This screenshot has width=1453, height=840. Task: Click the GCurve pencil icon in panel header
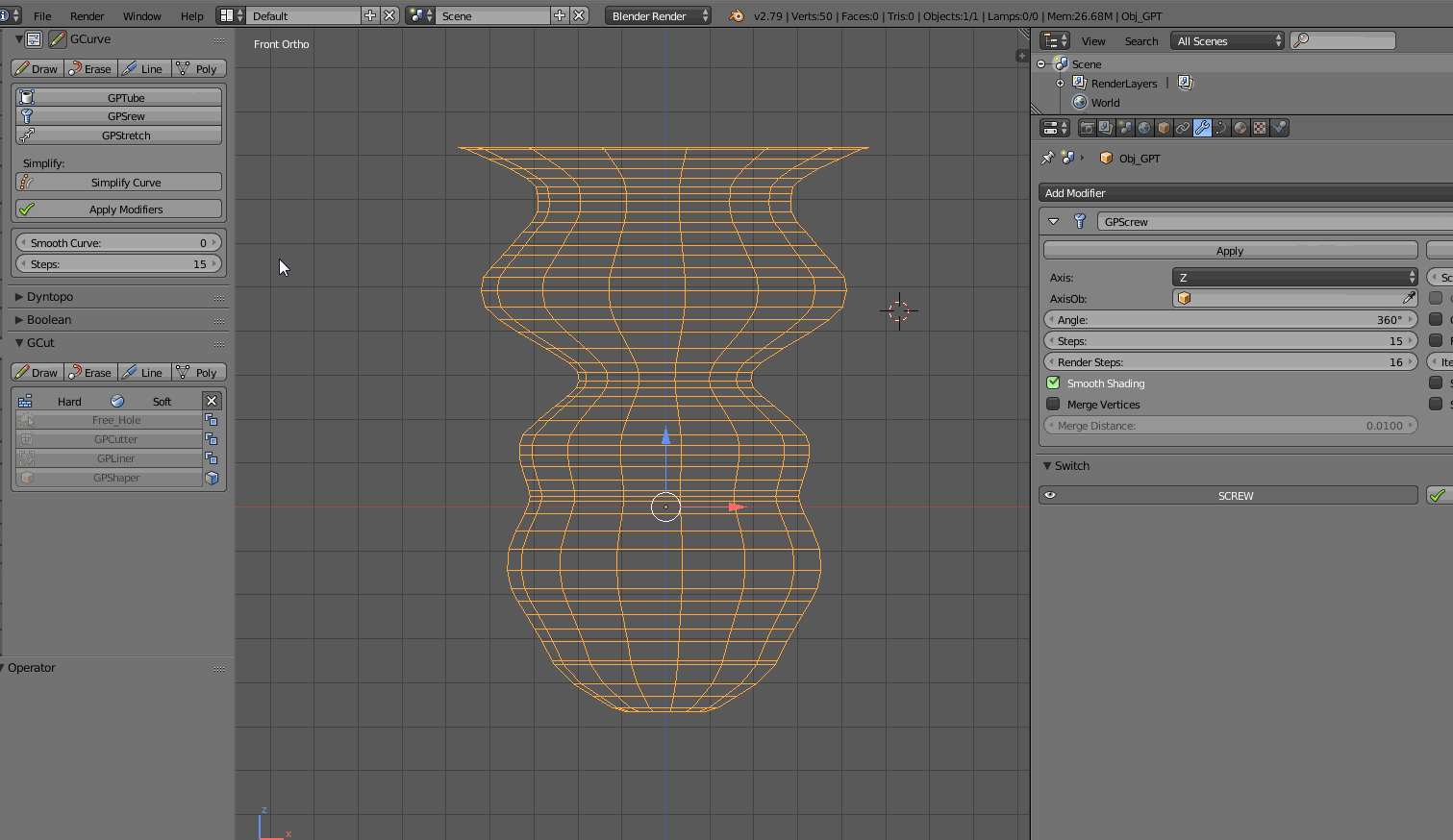coord(58,39)
